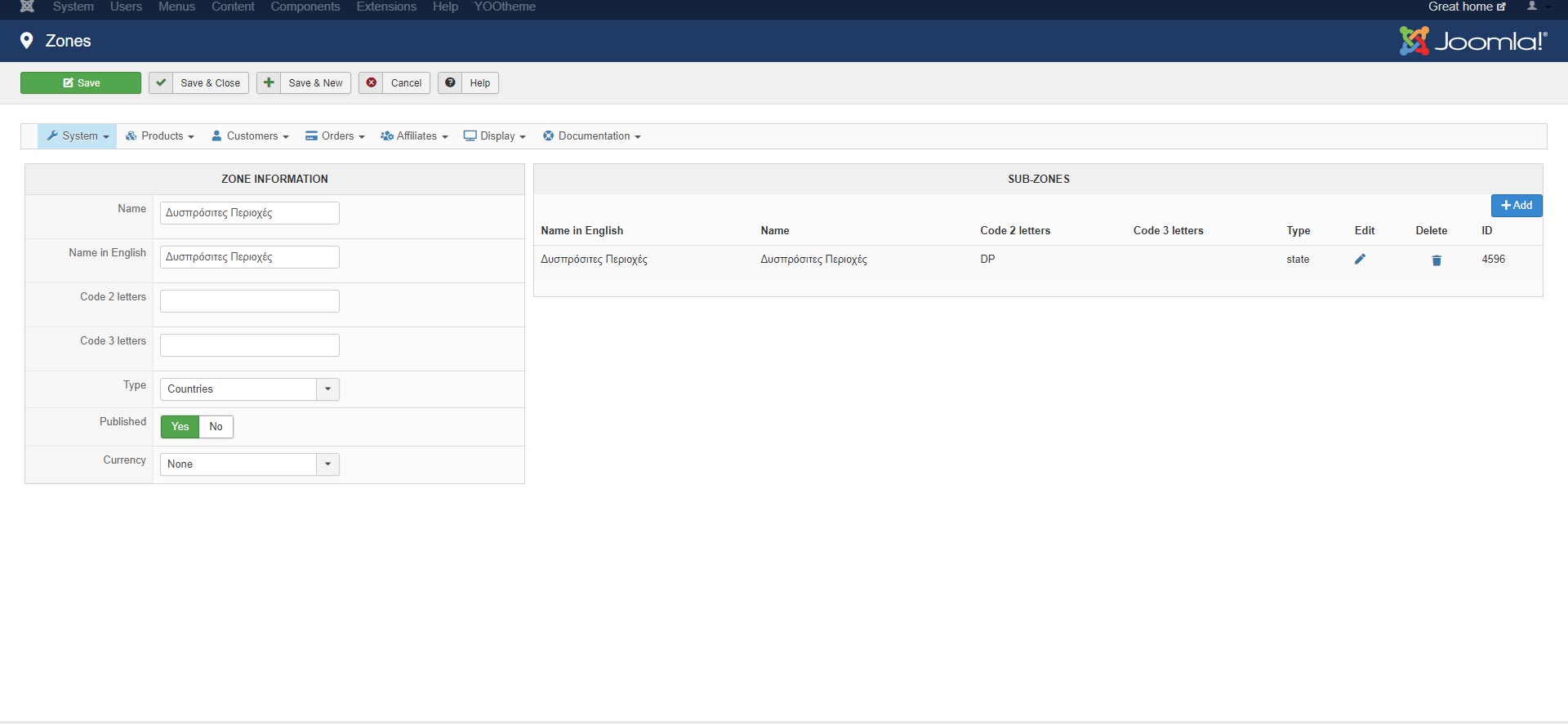Click the Great home external link icon

(x=1501, y=7)
